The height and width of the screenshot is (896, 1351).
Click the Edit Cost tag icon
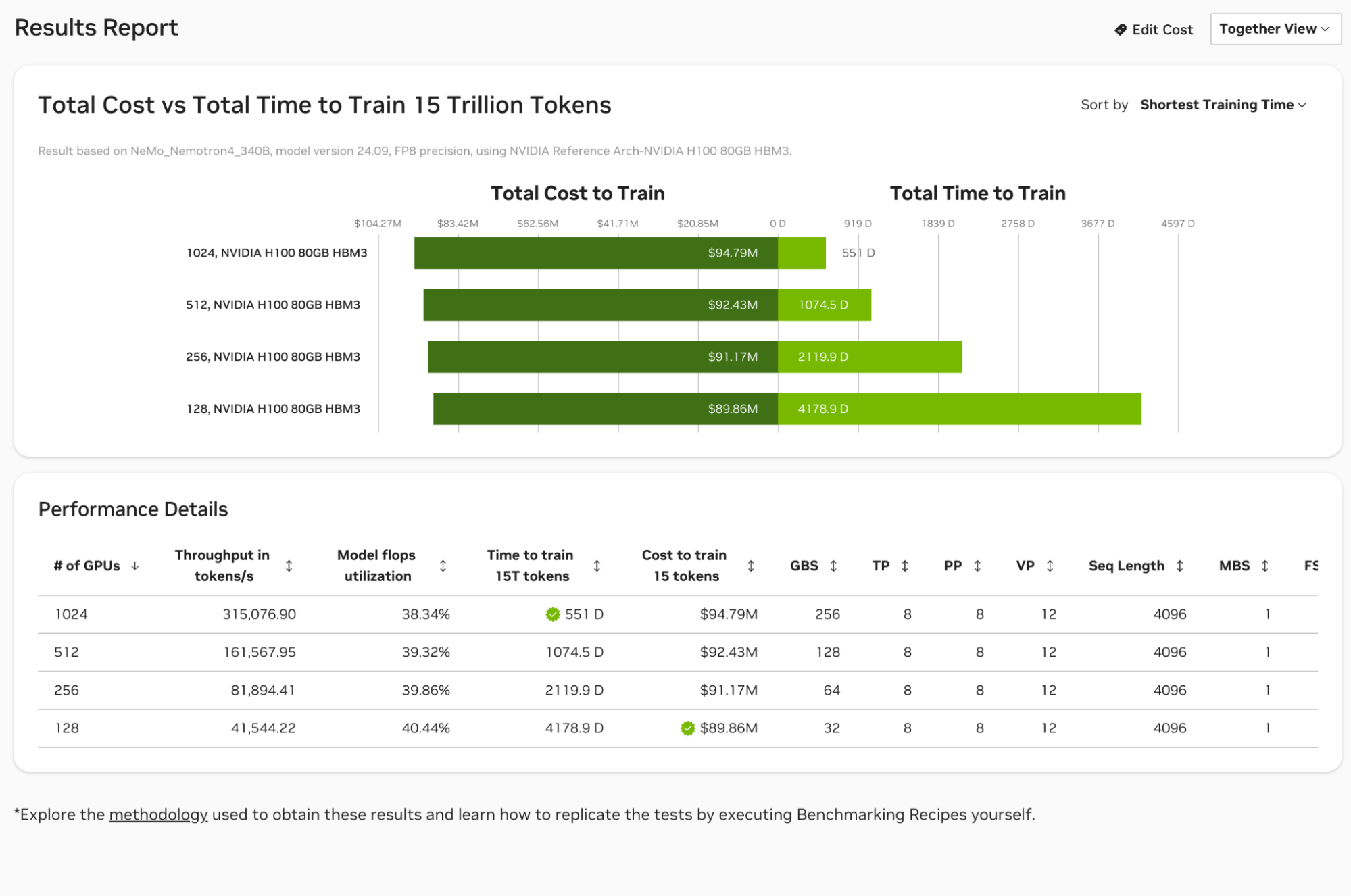coord(1120,30)
